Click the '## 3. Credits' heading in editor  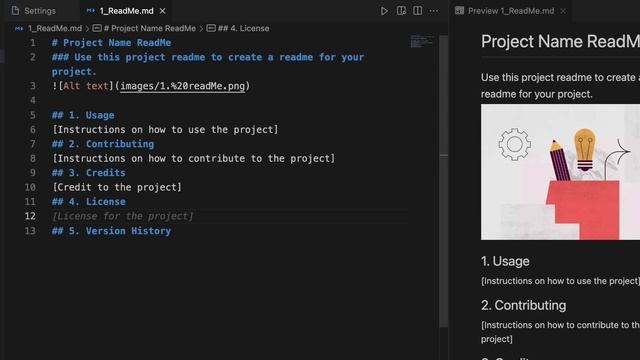(89, 173)
